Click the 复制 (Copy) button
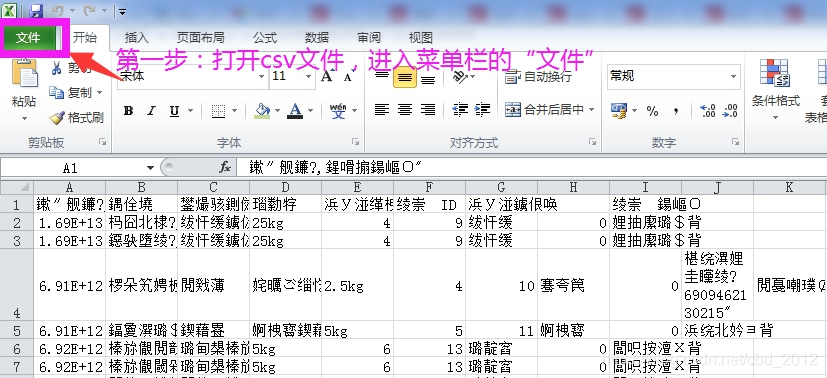The height and width of the screenshot is (378, 827). pos(73,93)
